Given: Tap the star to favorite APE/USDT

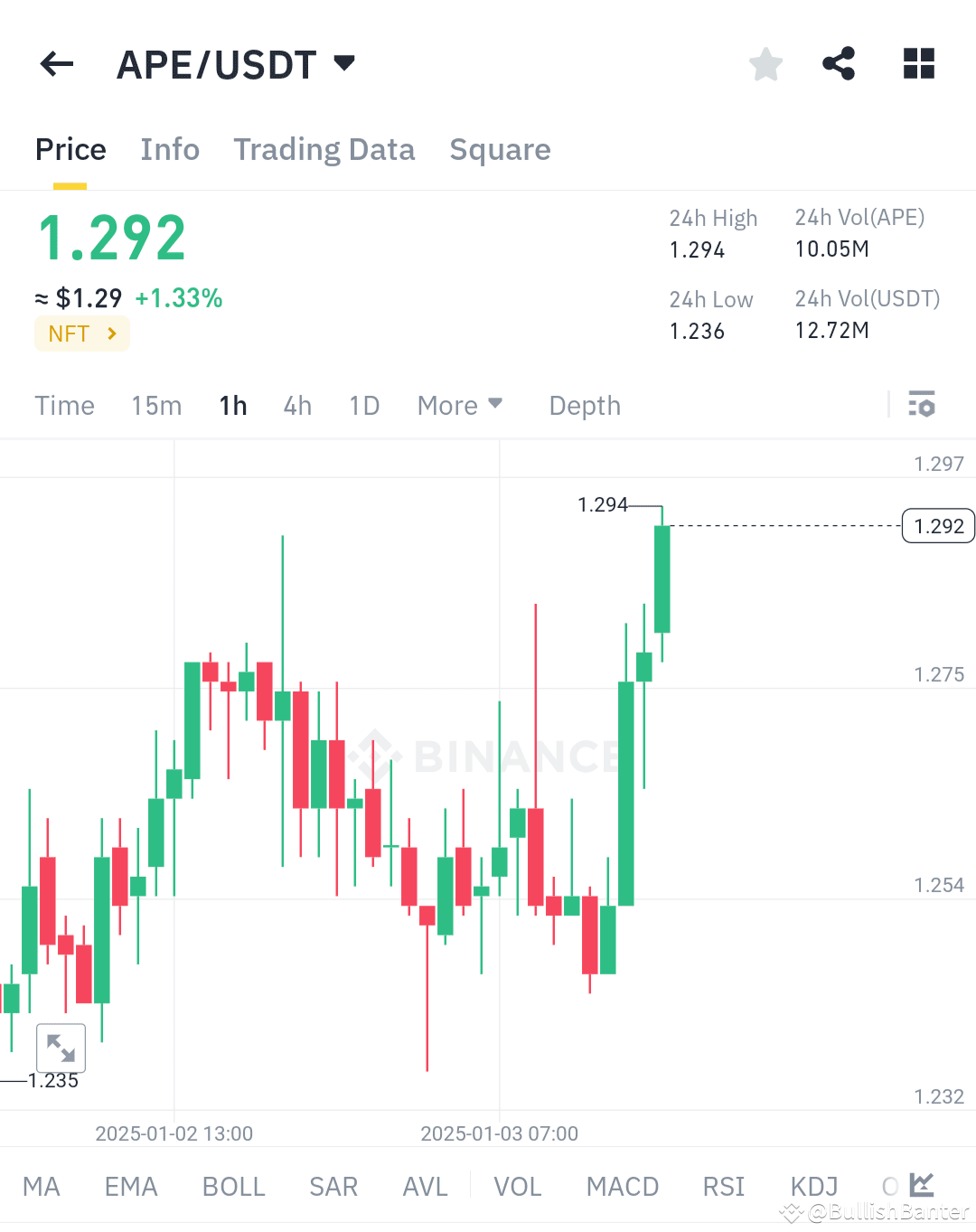Looking at the screenshot, I should click(765, 63).
